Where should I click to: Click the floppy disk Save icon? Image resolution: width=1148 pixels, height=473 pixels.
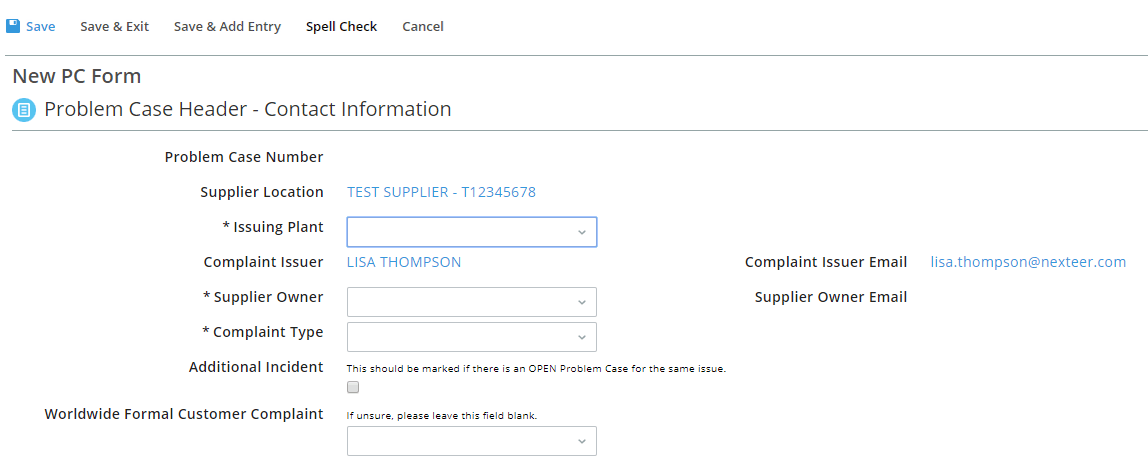pyautogui.click(x=12, y=26)
